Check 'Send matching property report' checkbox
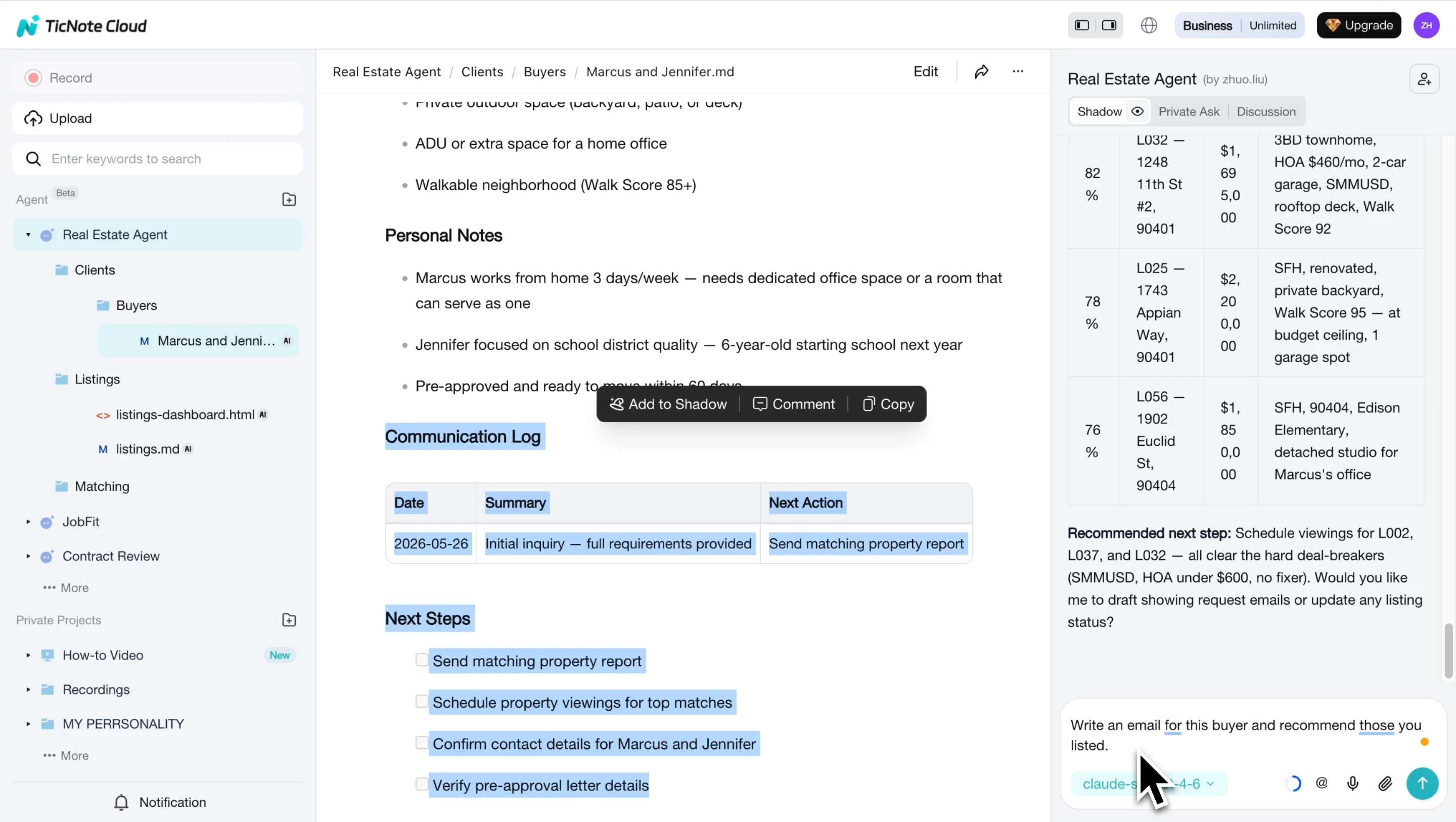This screenshot has width=1456, height=822. [x=422, y=660]
